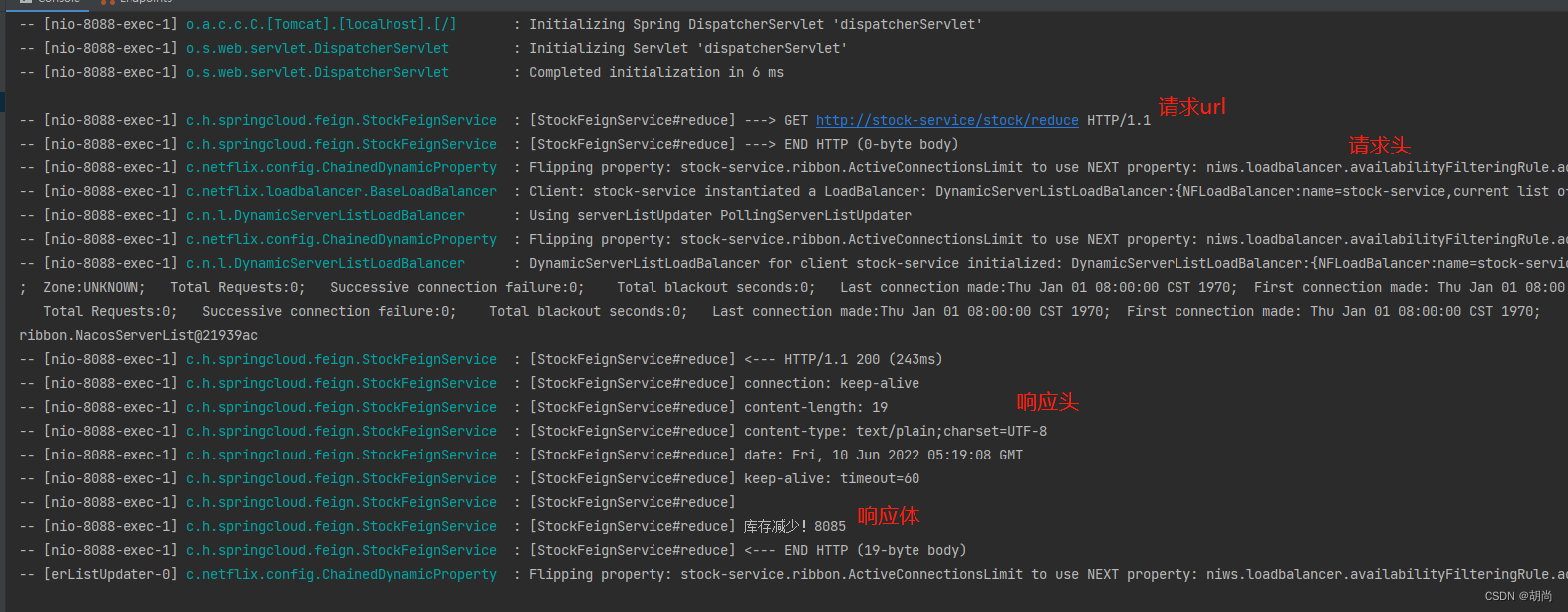Click the "Zone:UNKNOWN;" text
Screen dimensions: 1568x612
tap(95, 287)
